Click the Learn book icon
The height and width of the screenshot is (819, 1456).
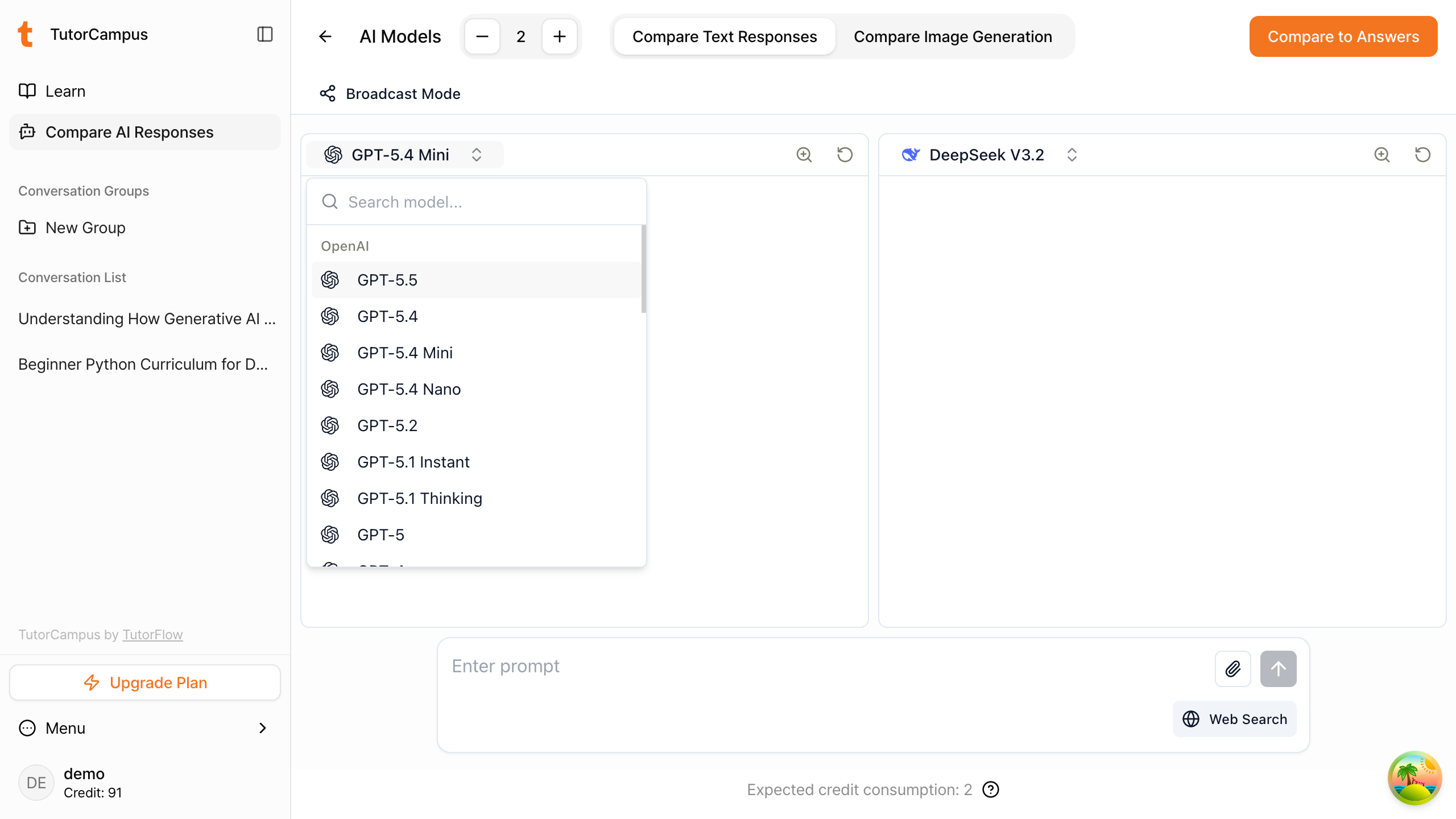[27, 91]
